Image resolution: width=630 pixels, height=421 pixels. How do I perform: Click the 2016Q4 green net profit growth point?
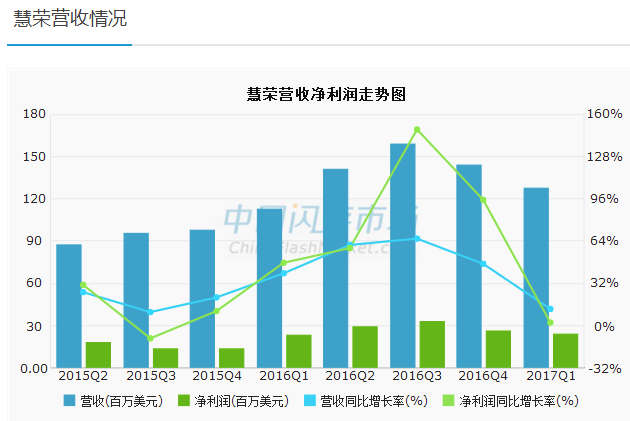click(483, 200)
